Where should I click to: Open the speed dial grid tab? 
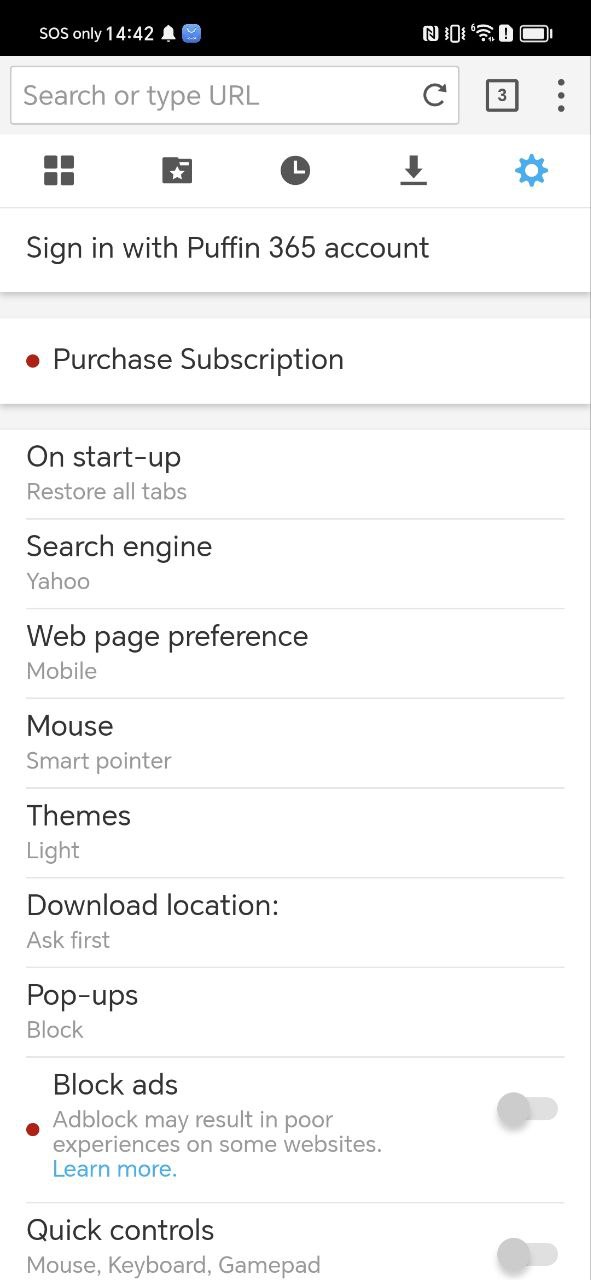click(x=59, y=171)
